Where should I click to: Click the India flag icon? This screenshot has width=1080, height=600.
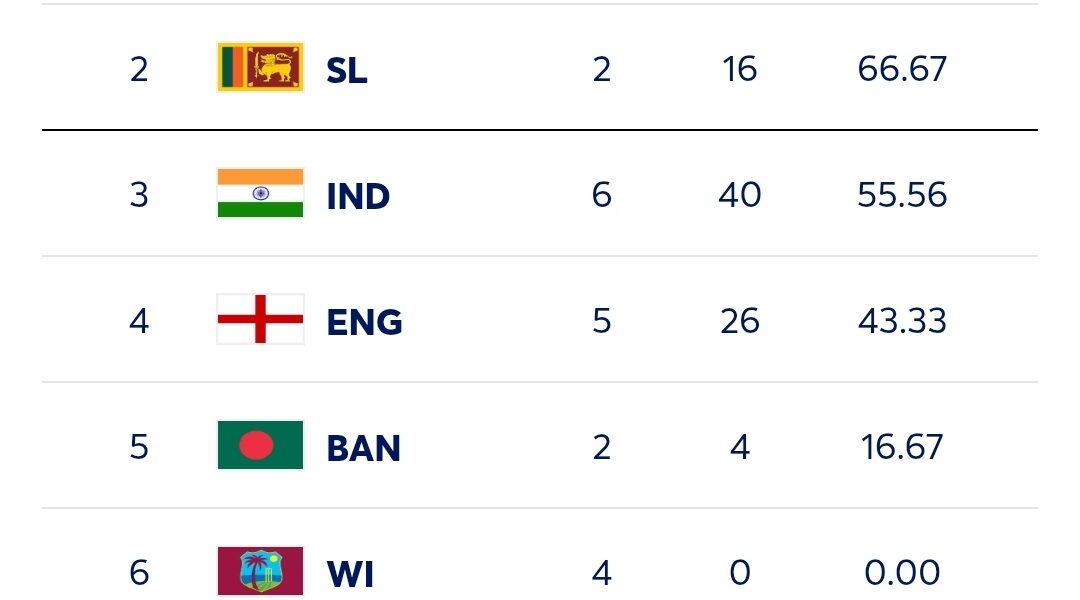260,194
